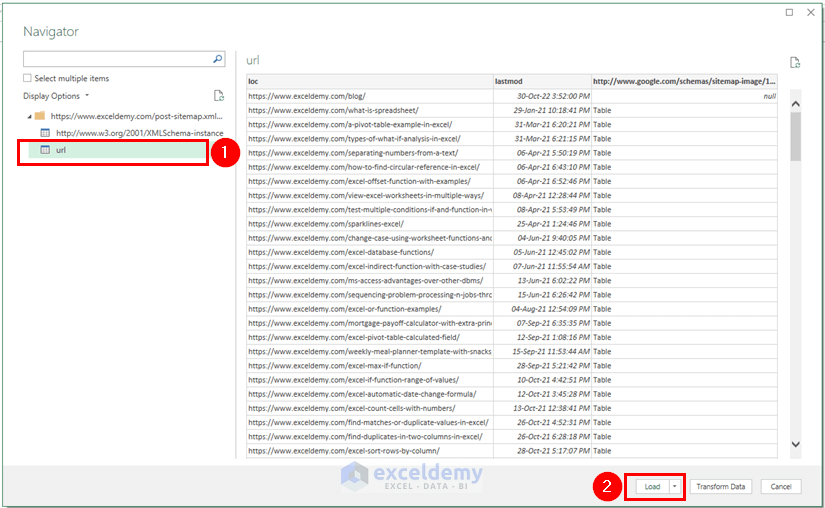Click the Transform Data button

click(x=721, y=486)
